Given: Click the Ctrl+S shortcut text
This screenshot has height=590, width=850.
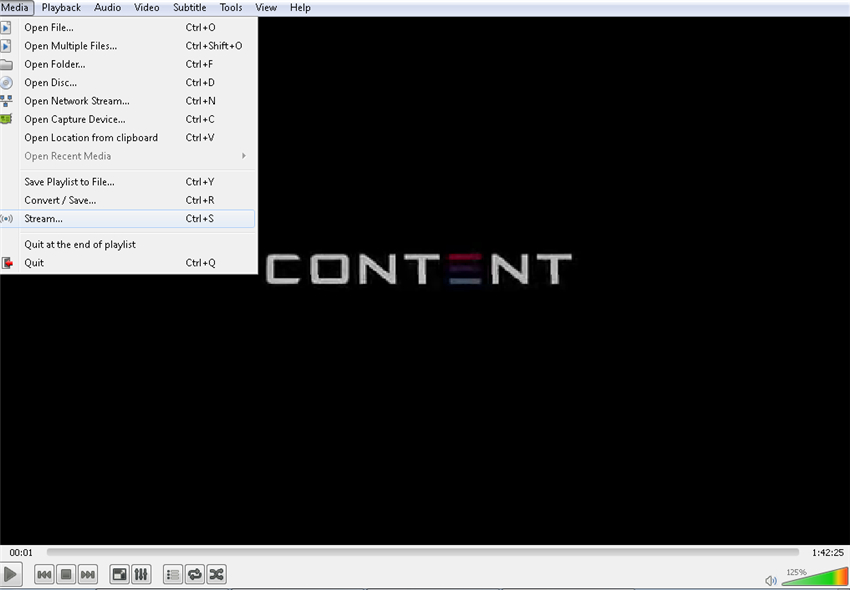Looking at the screenshot, I should pos(199,219).
